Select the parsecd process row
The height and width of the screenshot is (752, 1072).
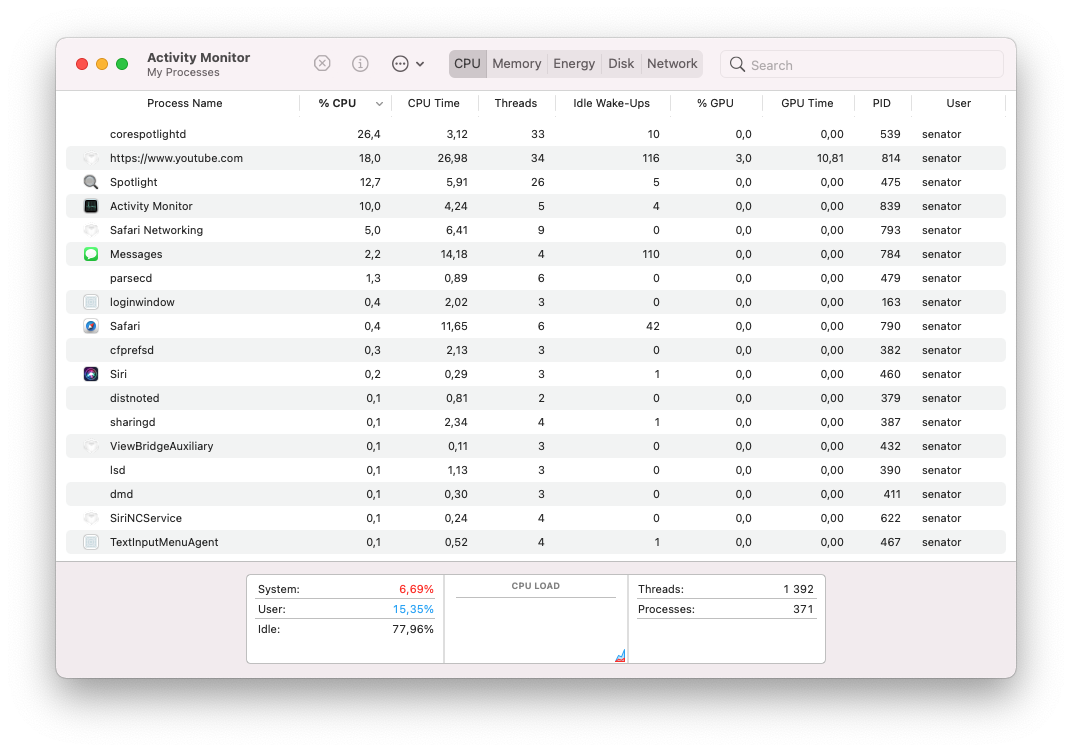click(536, 278)
